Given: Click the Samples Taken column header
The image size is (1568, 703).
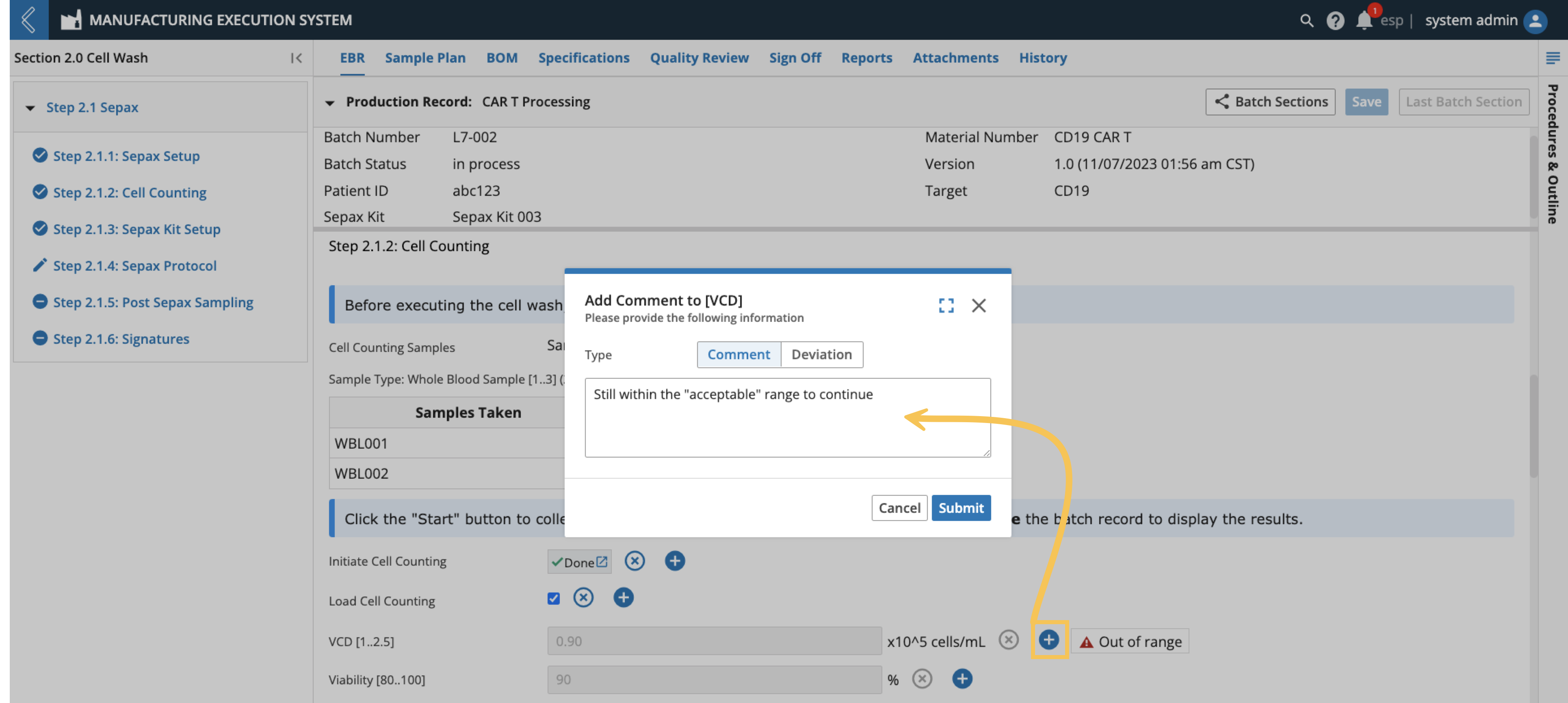Looking at the screenshot, I should (468, 413).
